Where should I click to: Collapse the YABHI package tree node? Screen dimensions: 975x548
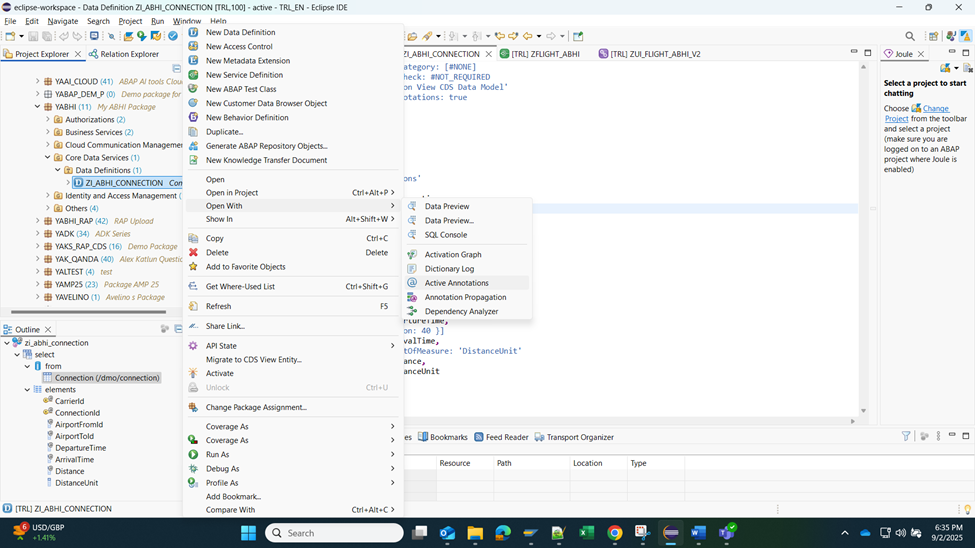(x=38, y=107)
